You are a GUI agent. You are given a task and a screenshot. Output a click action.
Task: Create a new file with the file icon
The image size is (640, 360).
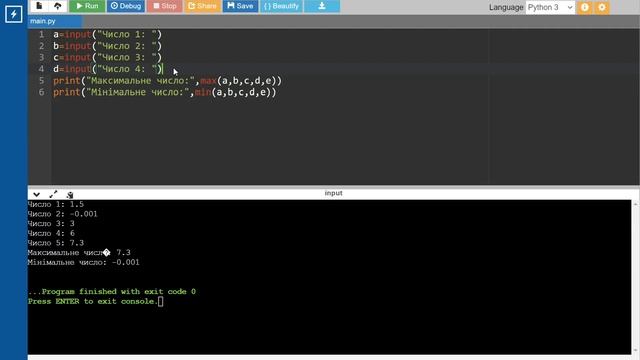[39, 6]
